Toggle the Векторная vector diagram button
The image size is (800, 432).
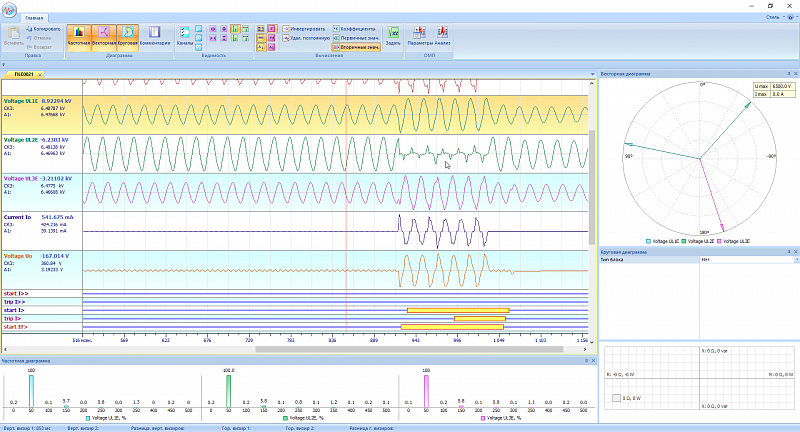(103, 36)
